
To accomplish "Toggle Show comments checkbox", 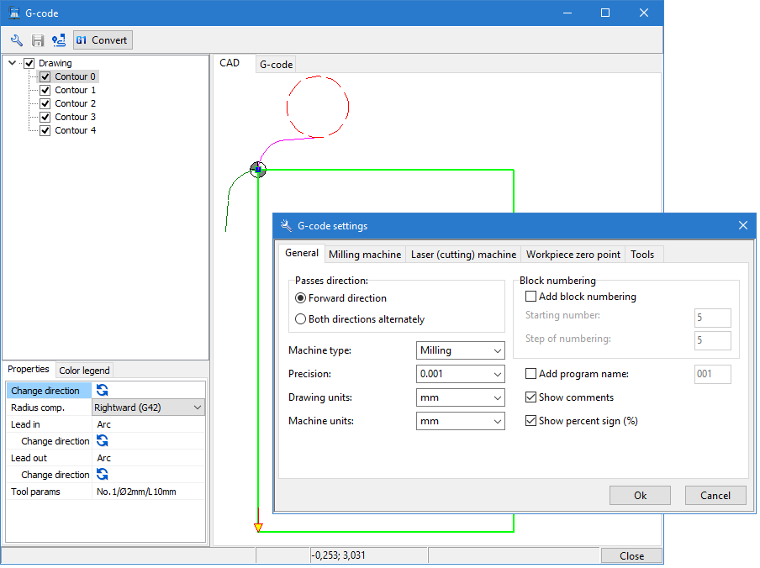I will click(531, 397).
